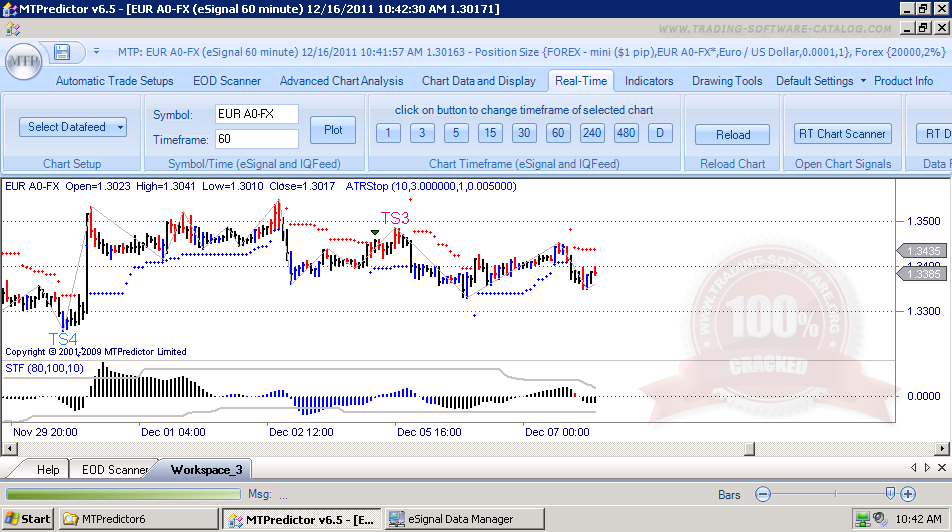952x532 pixels.
Task: Select the EOD Scanner bottom workspace tab
Action: click(114, 469)
